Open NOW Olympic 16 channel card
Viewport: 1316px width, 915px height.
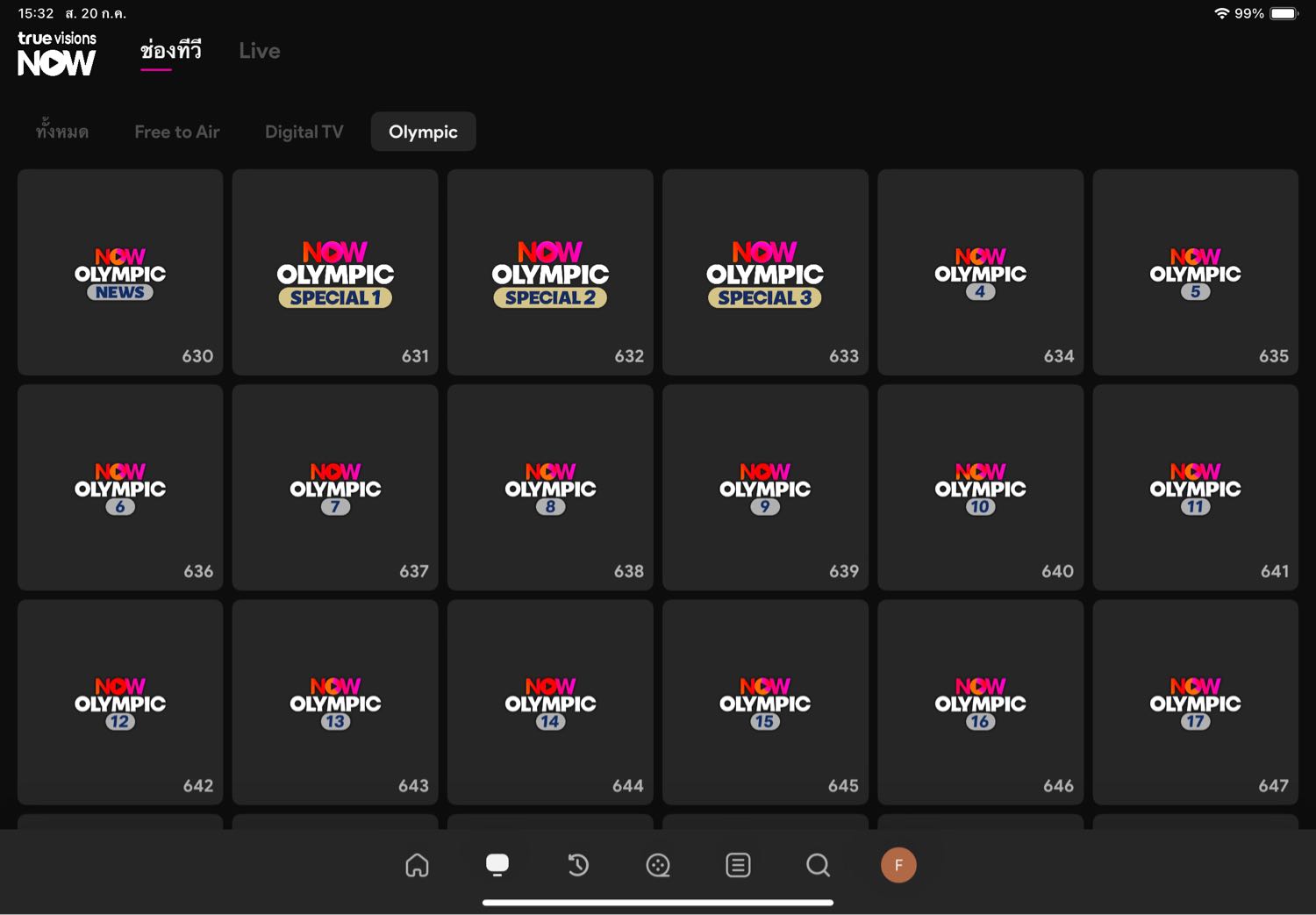980,702
